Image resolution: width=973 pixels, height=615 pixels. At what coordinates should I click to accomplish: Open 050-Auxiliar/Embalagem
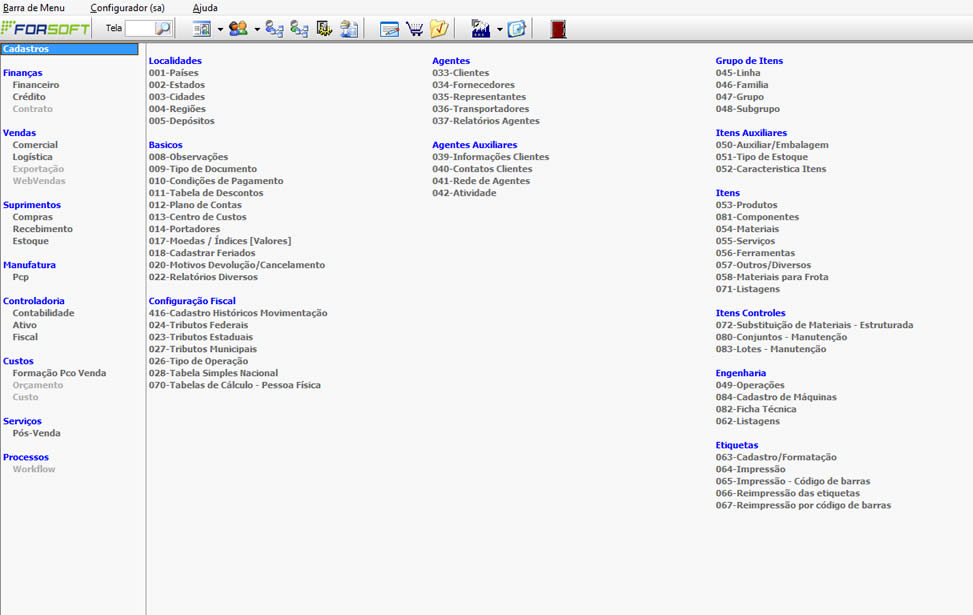(772, 145)
